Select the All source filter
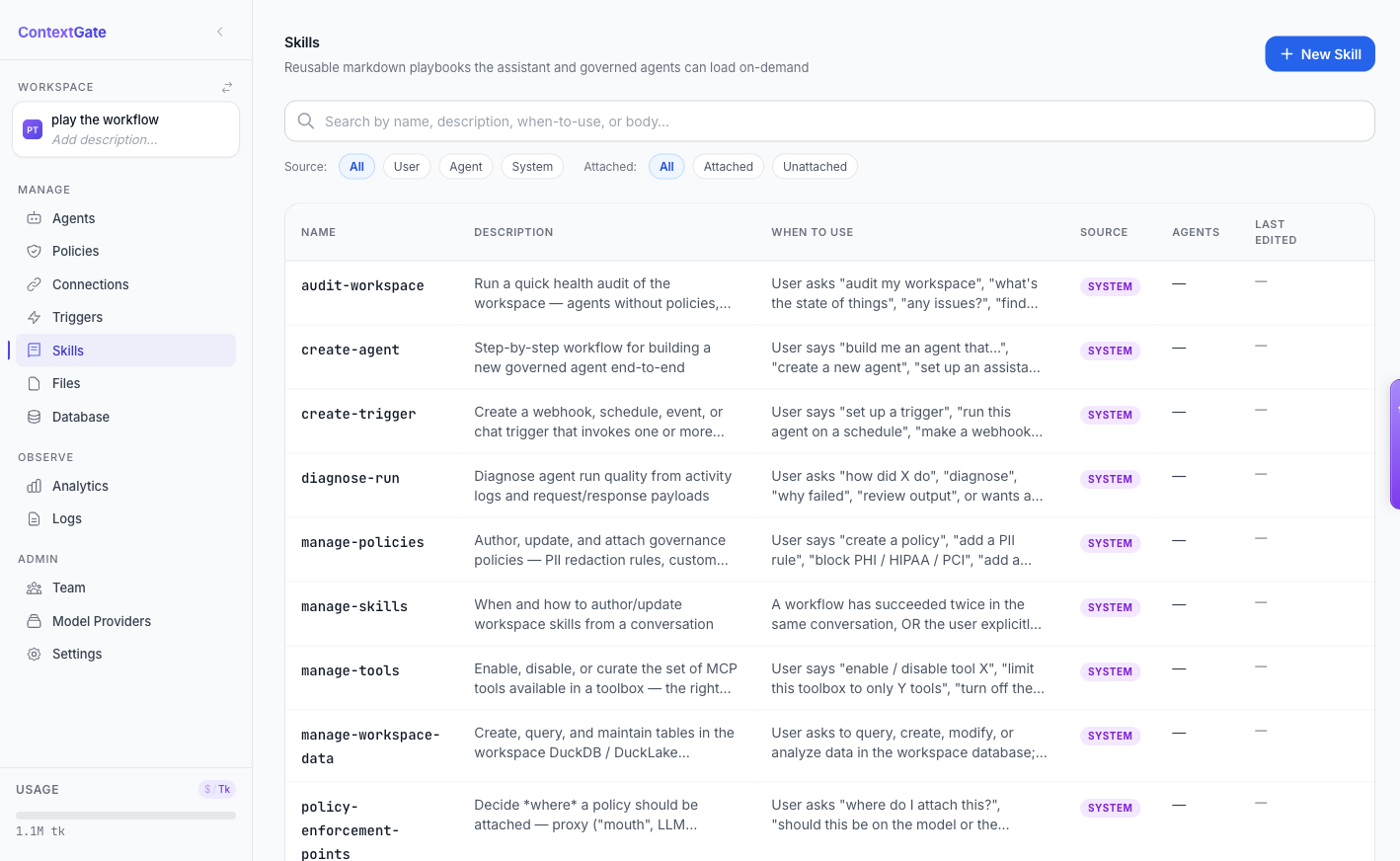This screenshot has width=1400, height=861. click(356, 167)
